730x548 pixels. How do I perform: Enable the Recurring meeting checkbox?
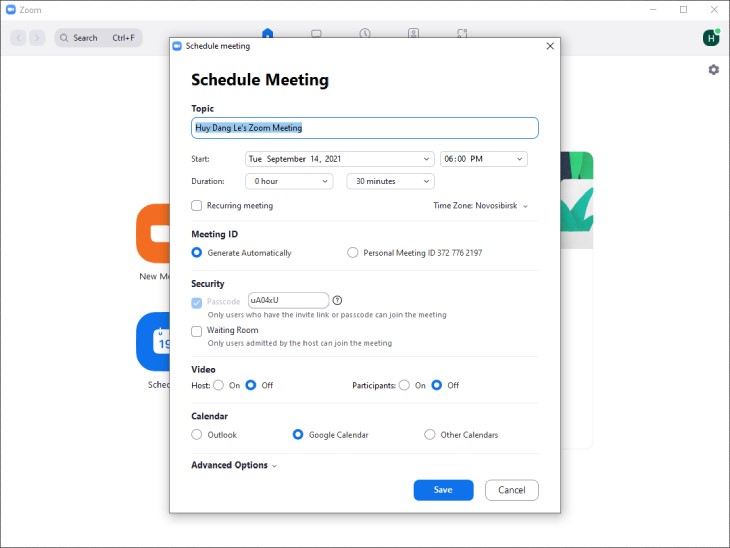[197, 206]
